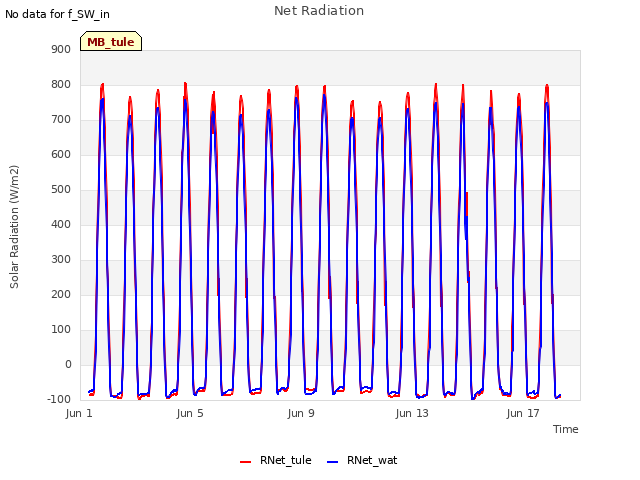
Task: Toggle the RNet_tule legend entry
Action: 276,460
